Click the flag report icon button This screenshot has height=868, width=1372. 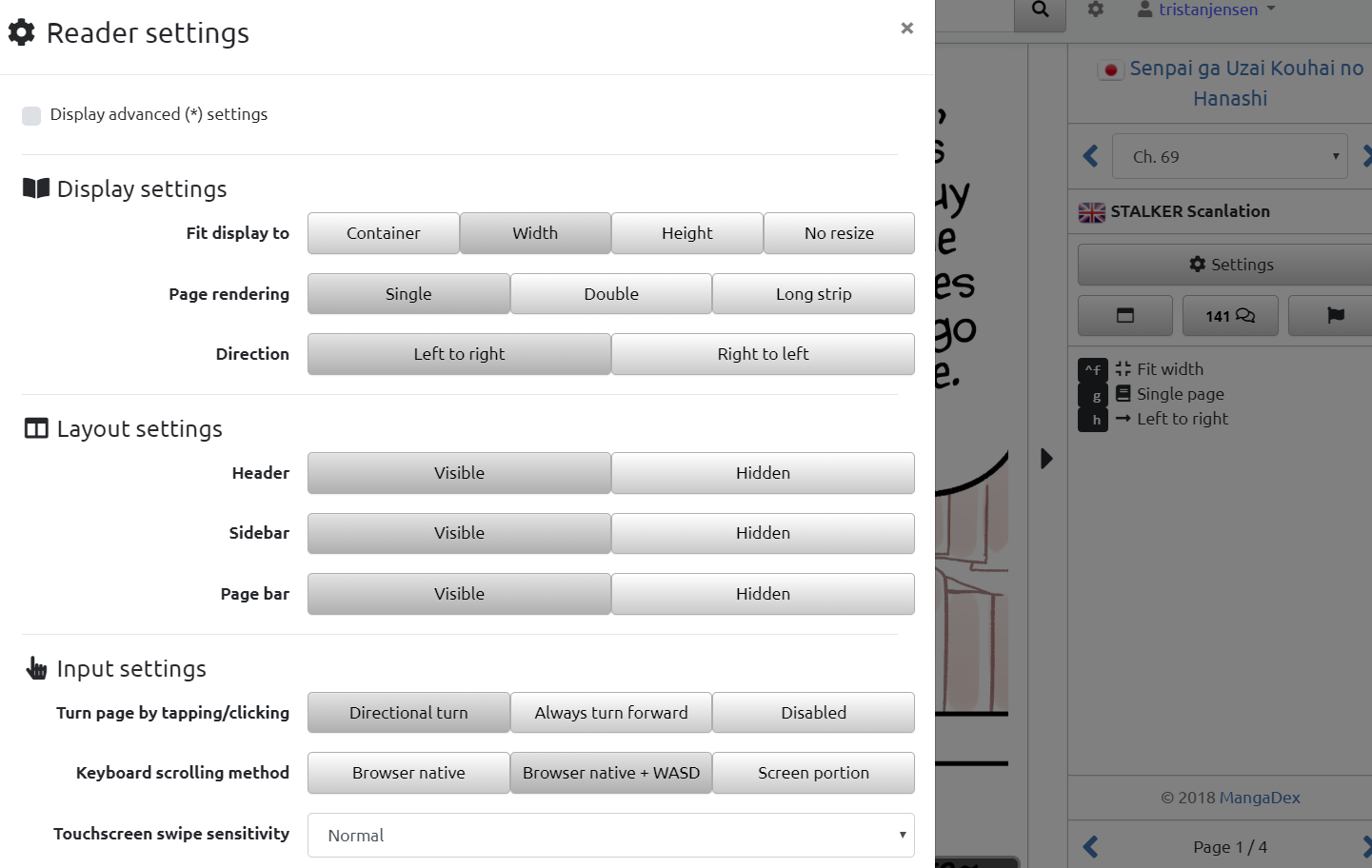[1335, 315]
